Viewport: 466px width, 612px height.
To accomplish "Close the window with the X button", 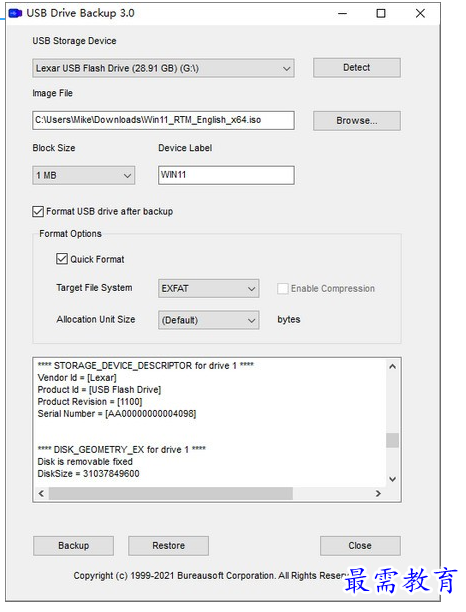I will click(x=420, y=14).
